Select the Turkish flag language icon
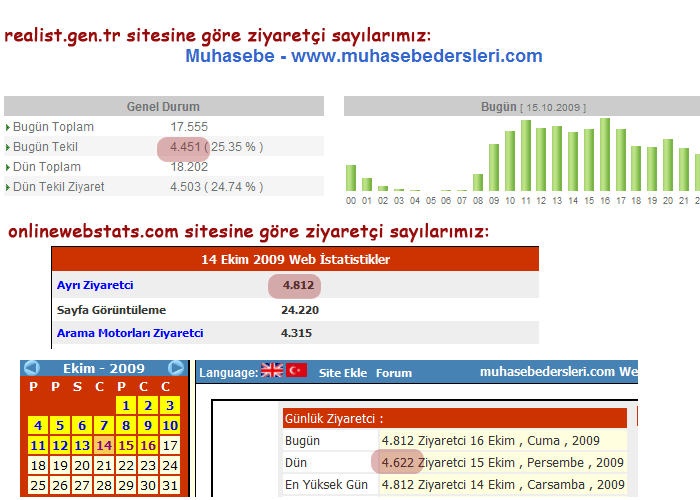 [x=297, y=371]
